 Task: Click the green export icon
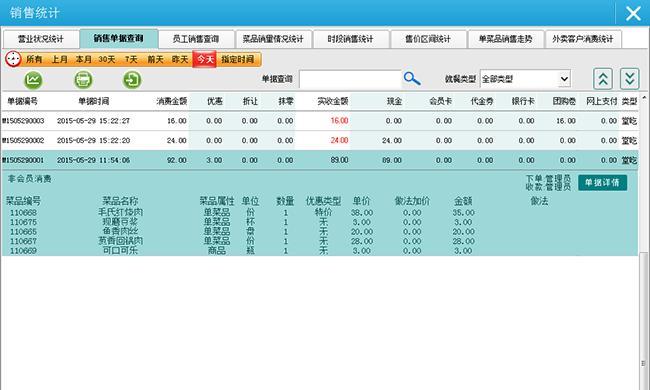point(132,80)
